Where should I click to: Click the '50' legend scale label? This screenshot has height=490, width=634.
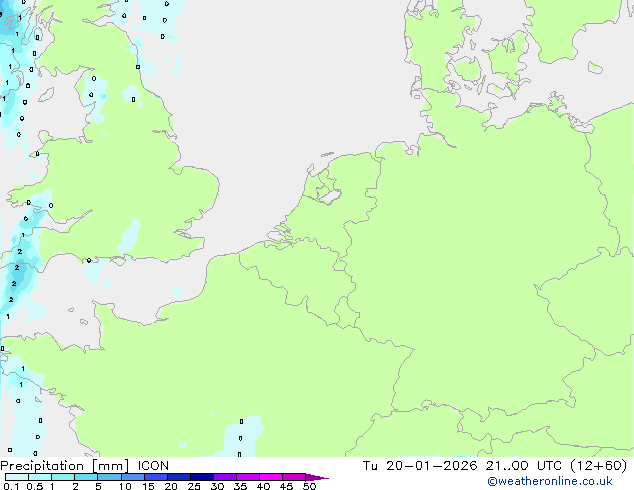click(309, 486)
